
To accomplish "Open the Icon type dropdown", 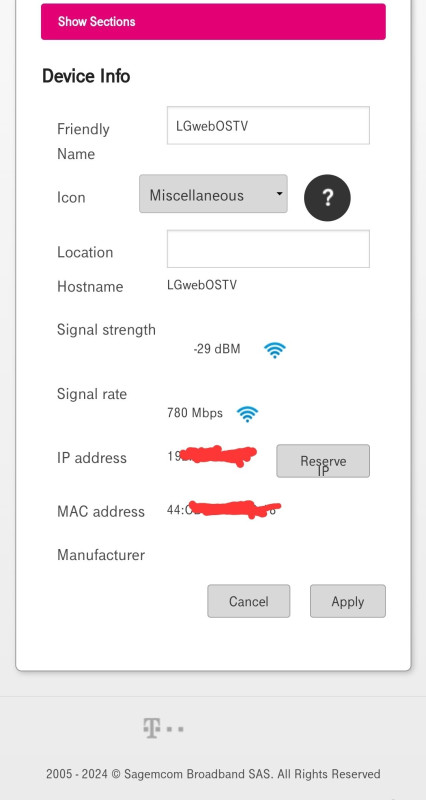I will 213,194.
